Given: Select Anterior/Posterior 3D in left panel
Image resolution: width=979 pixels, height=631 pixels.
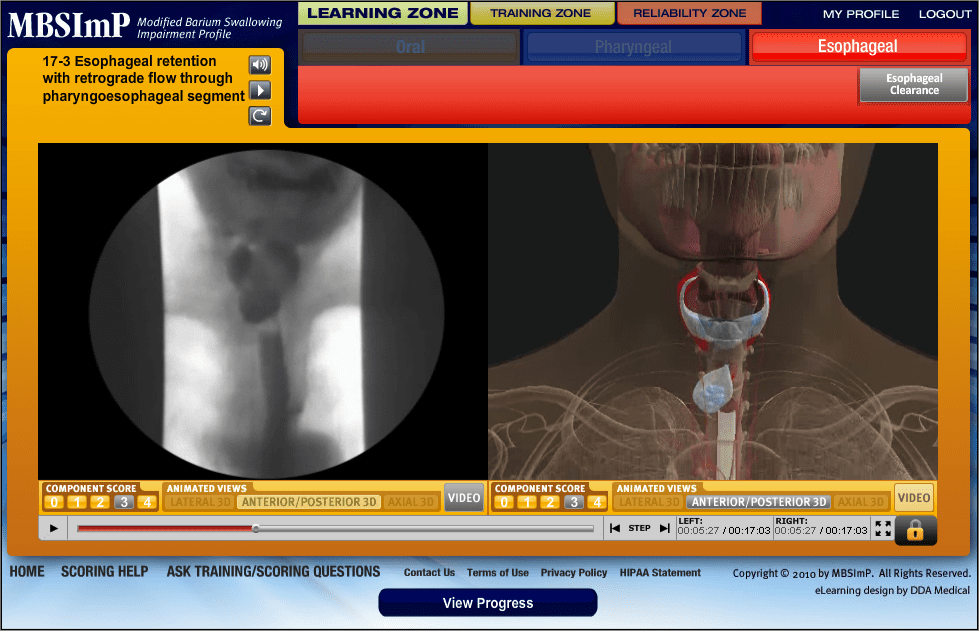Looking at the screenshot, I should pyautogui.click(x=309, y=502).
